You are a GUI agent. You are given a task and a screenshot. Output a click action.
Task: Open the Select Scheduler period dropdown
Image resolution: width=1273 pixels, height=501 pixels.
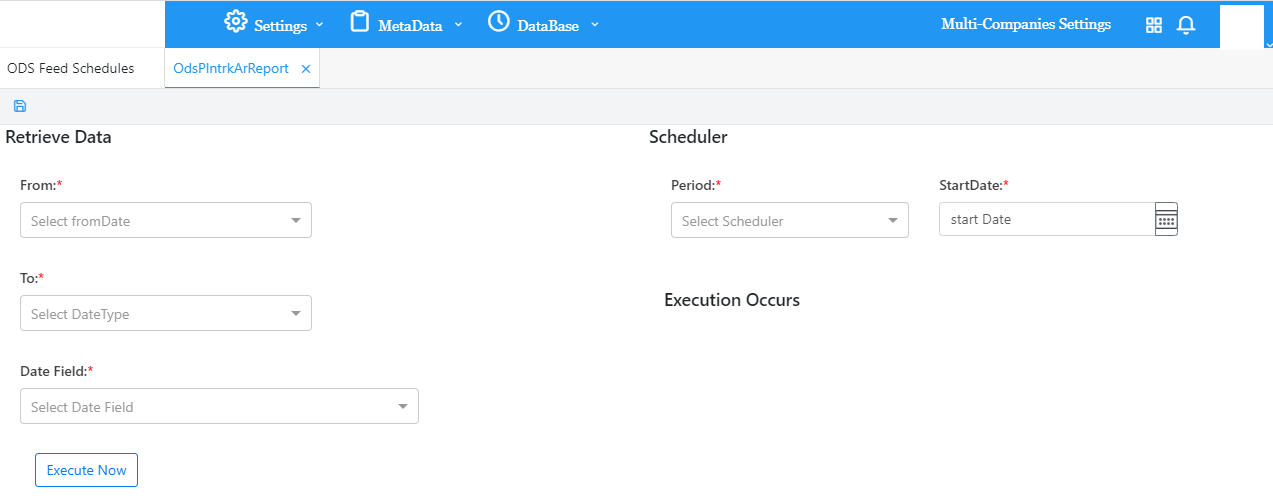tap(789, 221)
